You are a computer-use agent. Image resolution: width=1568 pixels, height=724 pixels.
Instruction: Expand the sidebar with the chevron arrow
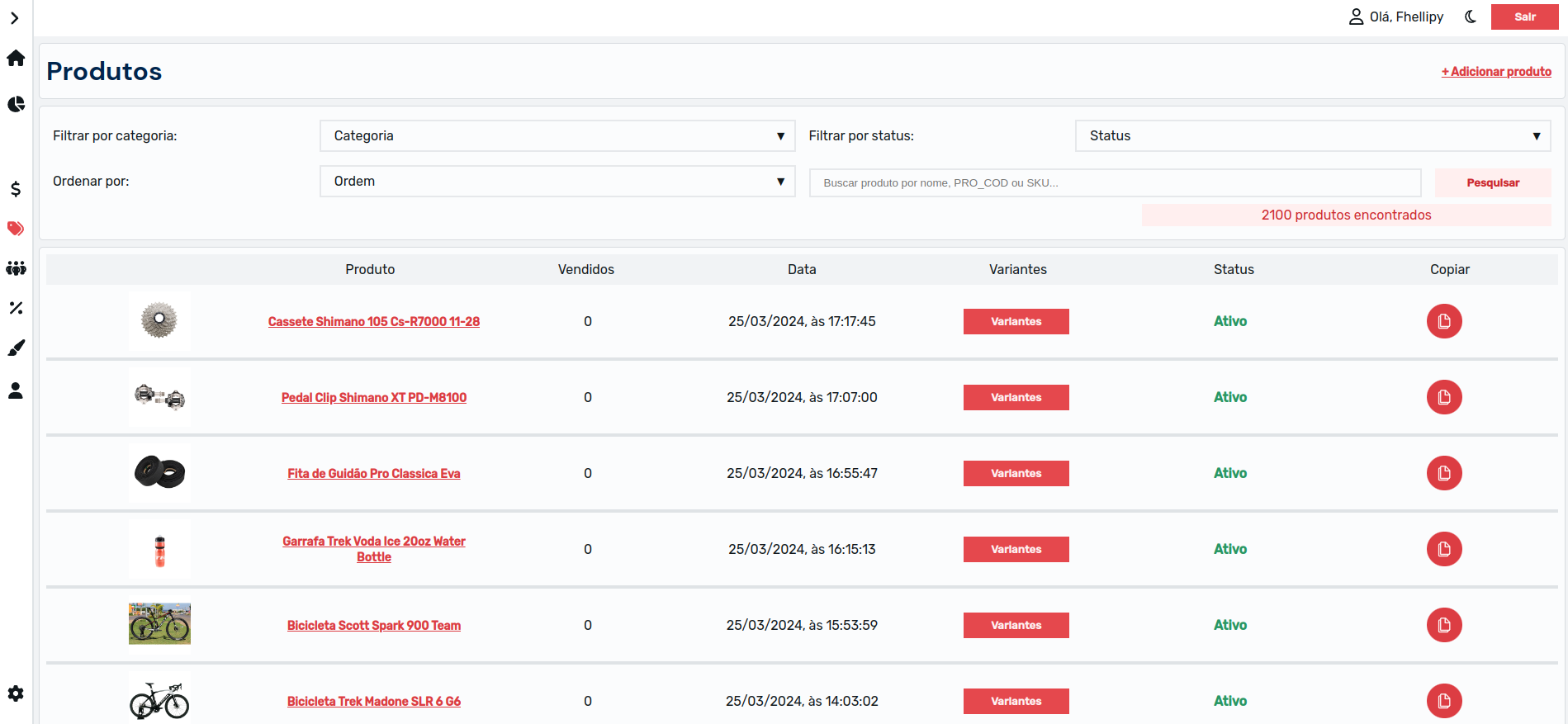click(14, 18)
